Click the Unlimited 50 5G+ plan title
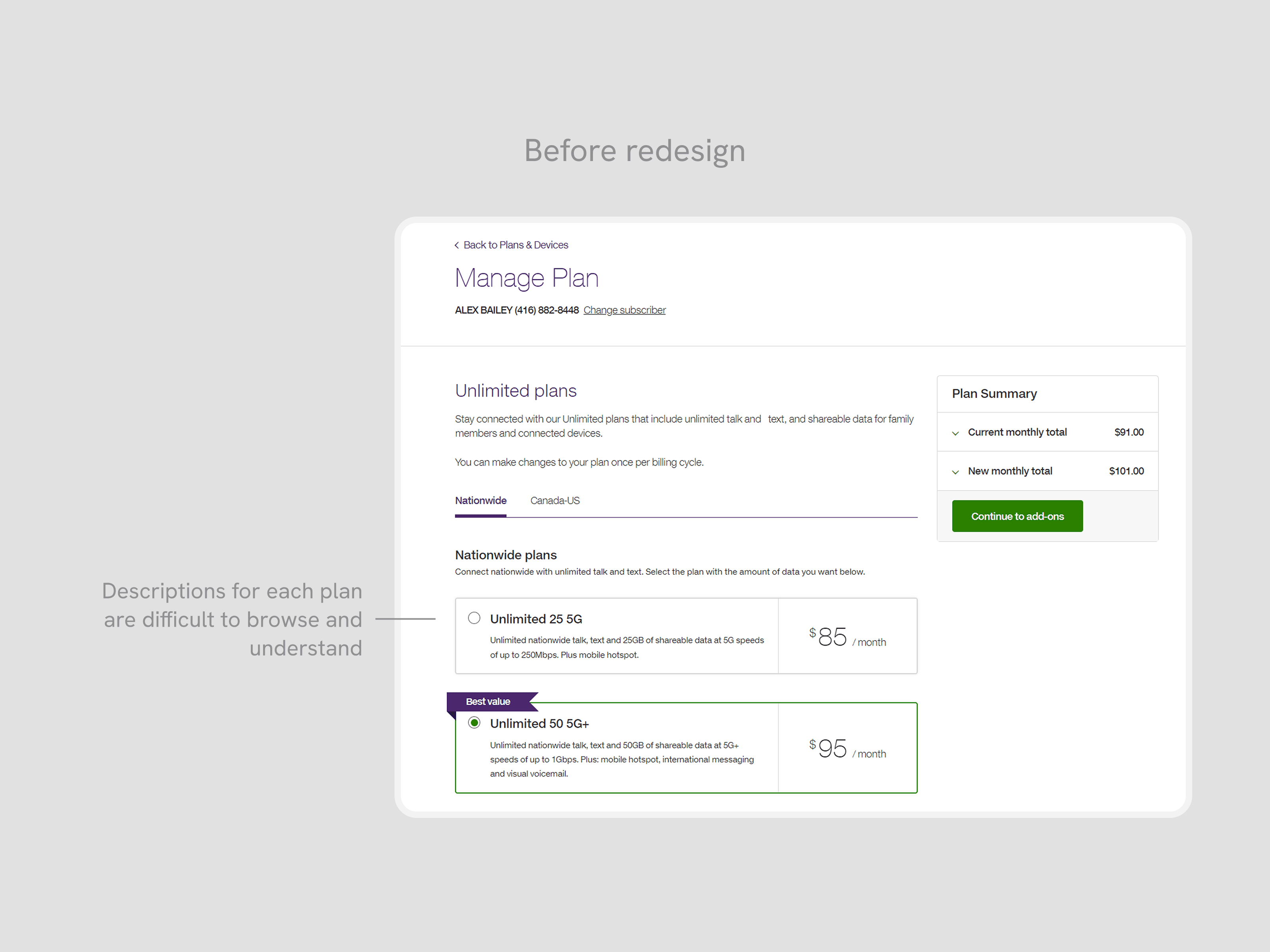 539,724
